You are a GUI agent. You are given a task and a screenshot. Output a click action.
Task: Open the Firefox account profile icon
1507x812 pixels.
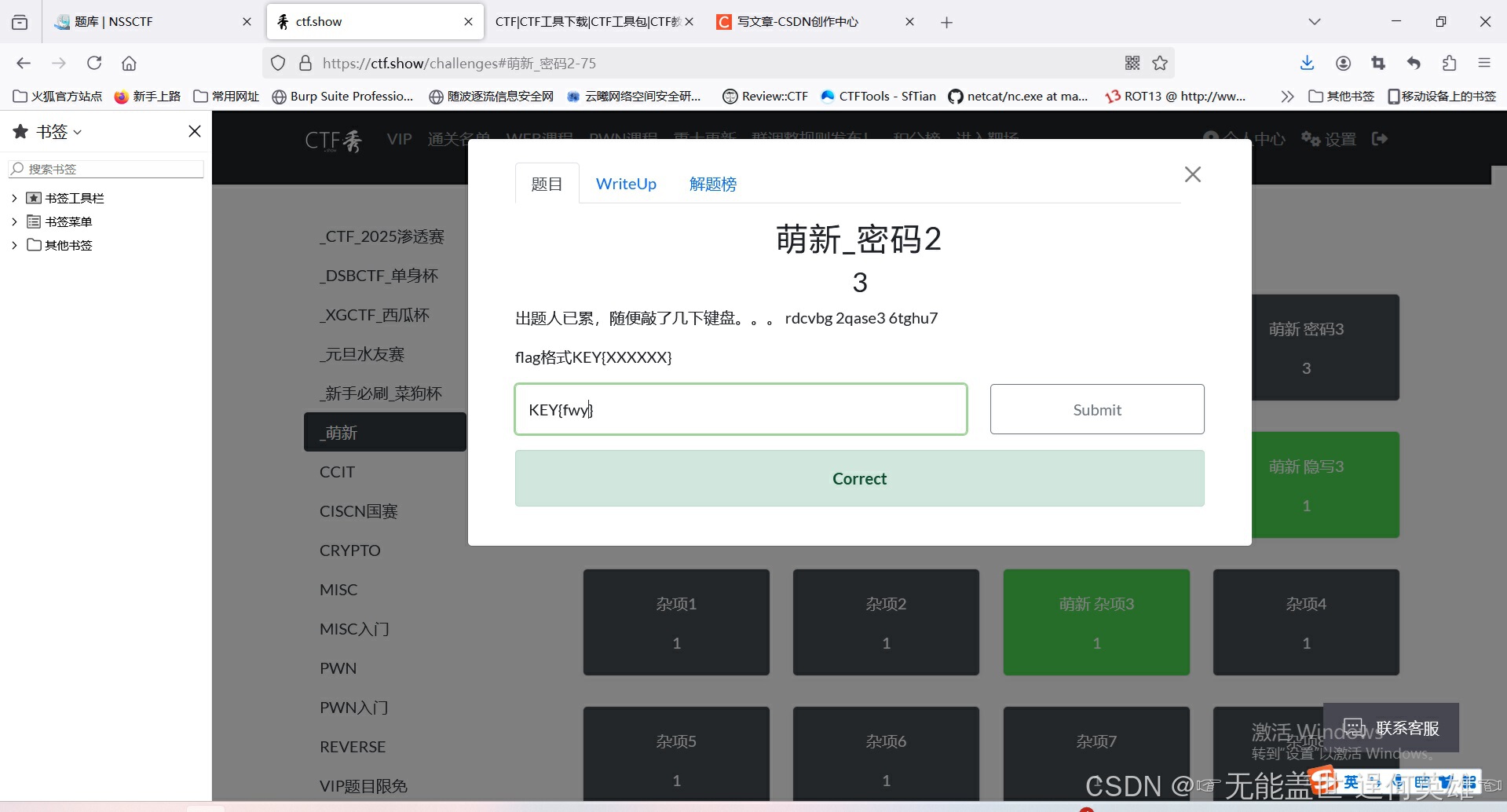point(1342,63)
